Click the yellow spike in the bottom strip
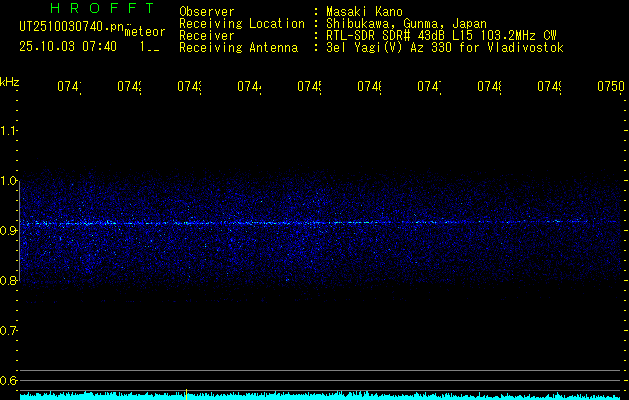Image resolution: width=629 pixels, height=400 pixels. (186, 394)
